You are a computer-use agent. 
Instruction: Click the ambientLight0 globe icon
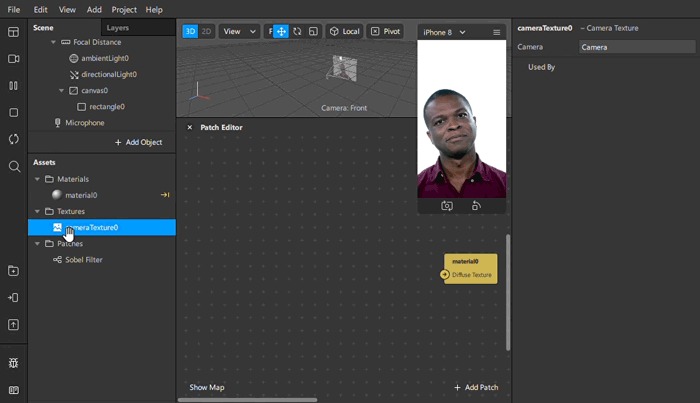click(74, 58)
